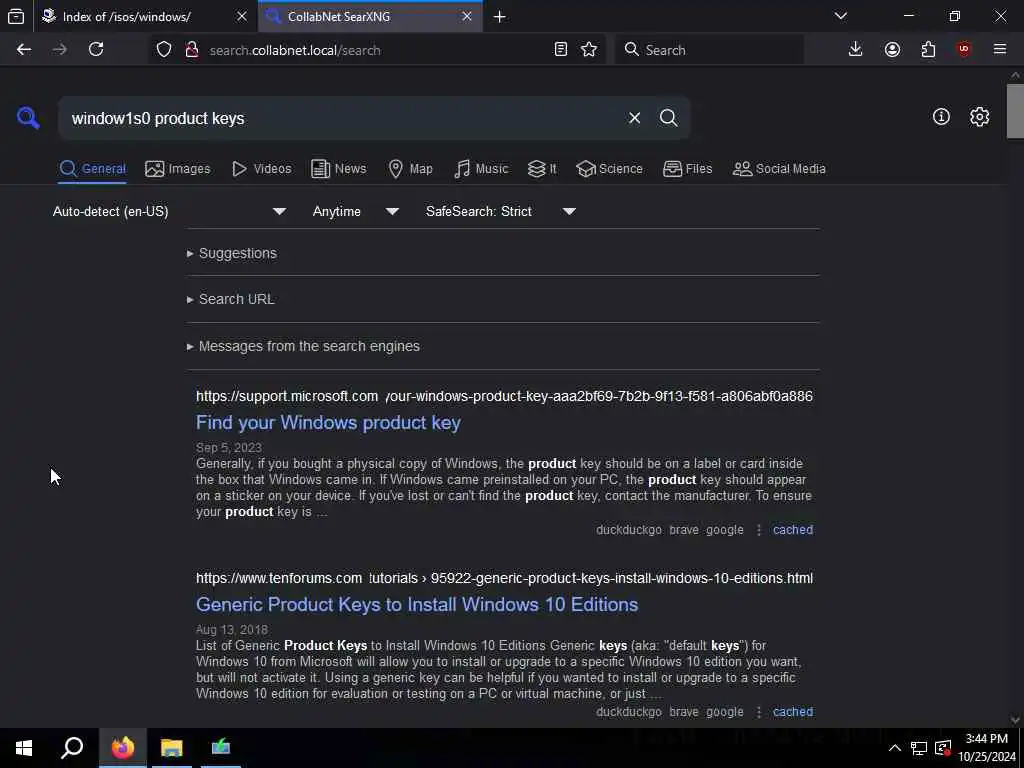
Task: Open the Firefox account icon
Action: [892, 50]
